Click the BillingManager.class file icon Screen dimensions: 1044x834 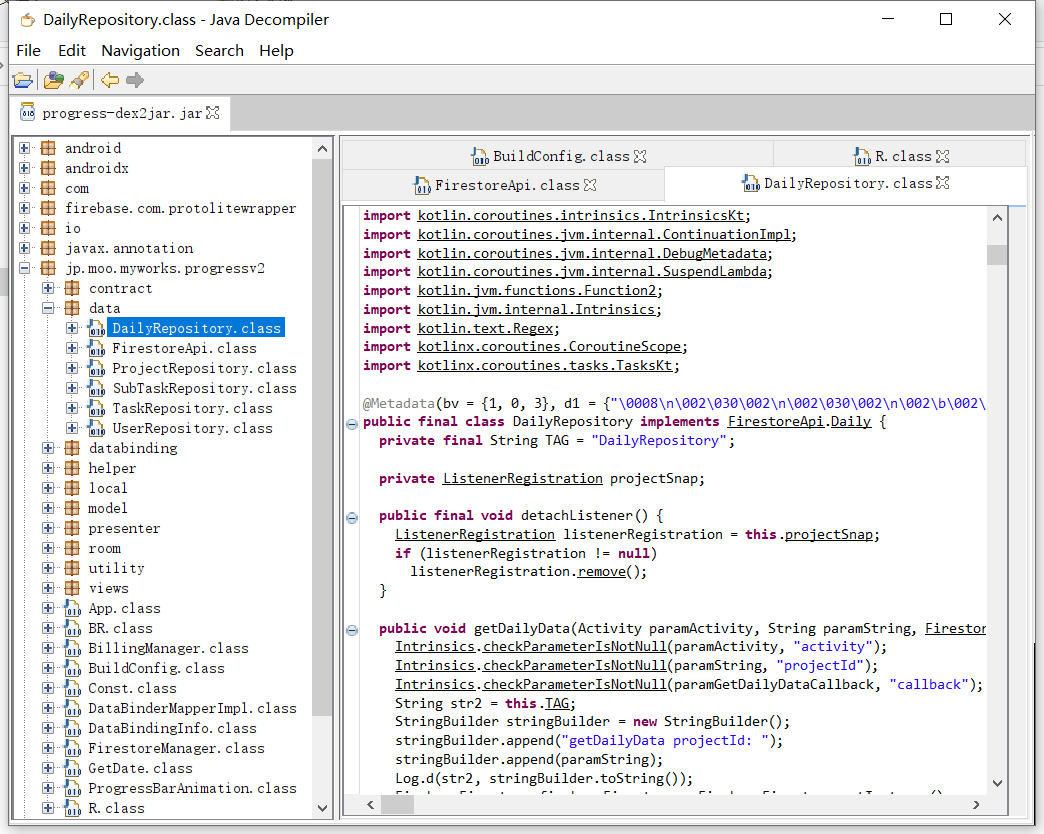[x=73, y=648]
